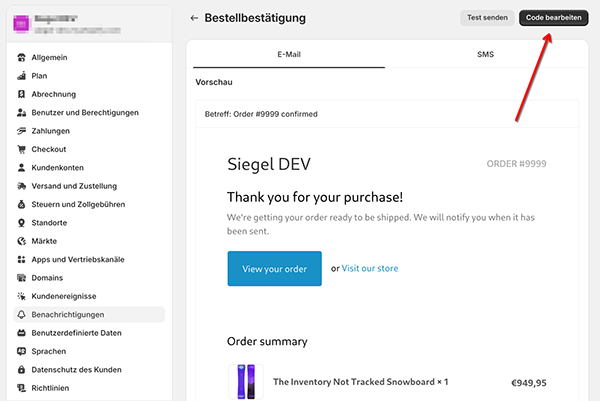The width and height of the screenshot is (600, 401).
Task: Click the store avatar at top left
Action: [23, 19]
